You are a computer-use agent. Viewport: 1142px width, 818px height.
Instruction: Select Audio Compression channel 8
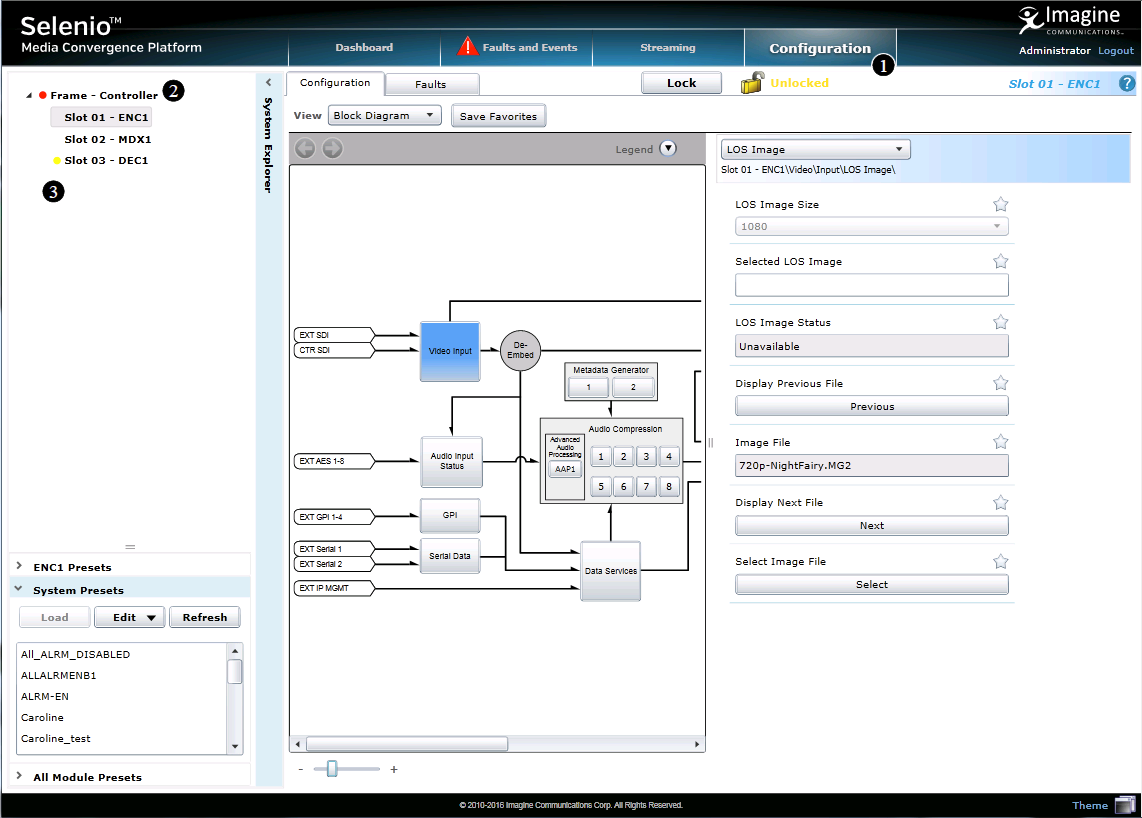pyautogui.click(x=669, y=487)
